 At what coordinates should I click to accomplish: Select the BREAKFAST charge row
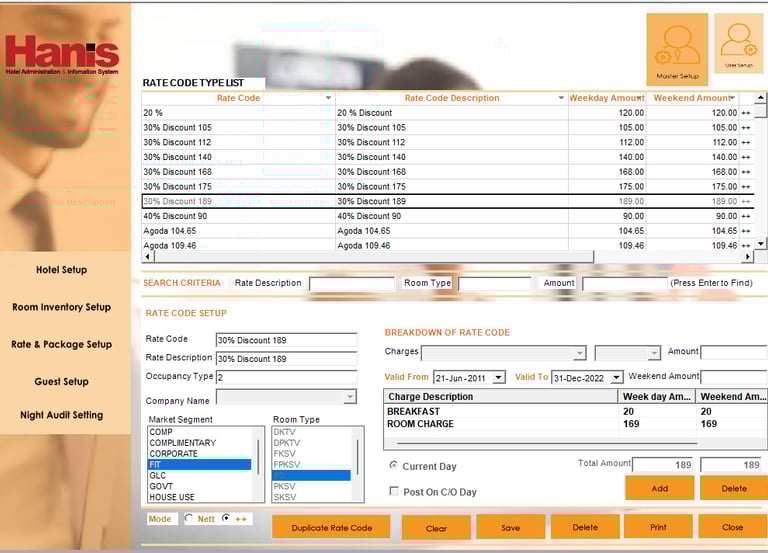[576, 411]
